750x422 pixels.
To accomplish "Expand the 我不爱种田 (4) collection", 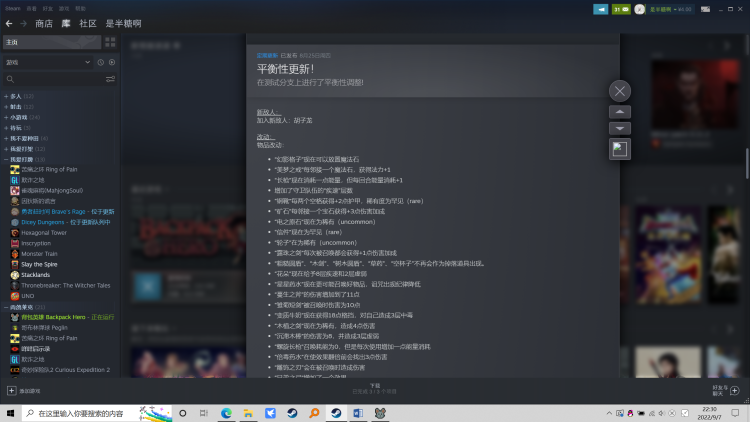I will [26, 138].
